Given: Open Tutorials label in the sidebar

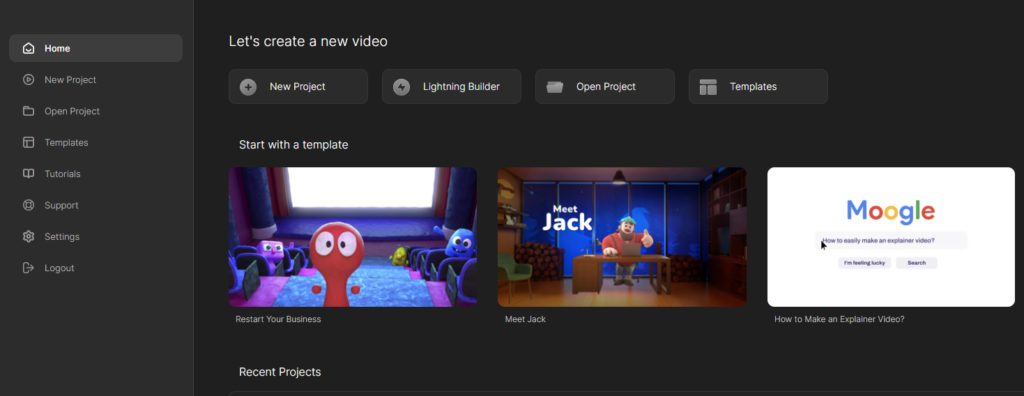Looking at the screenshot, I should click(63, 174).
